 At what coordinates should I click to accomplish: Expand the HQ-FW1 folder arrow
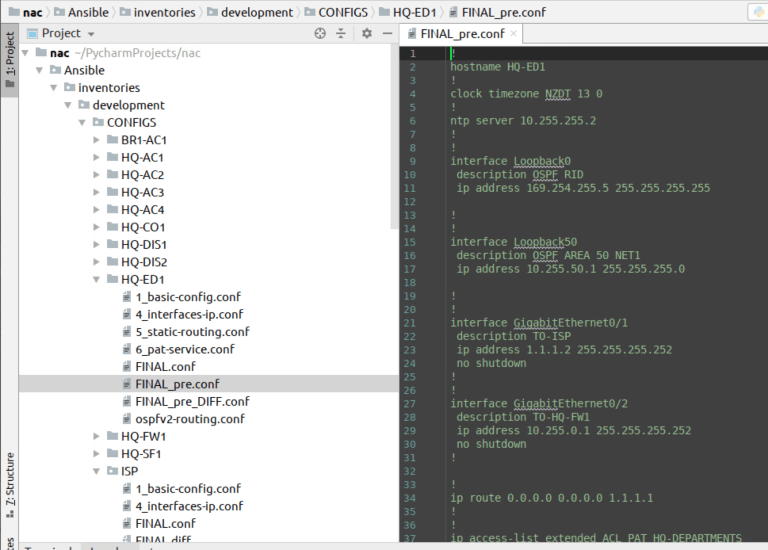click(x=96, y=436)
